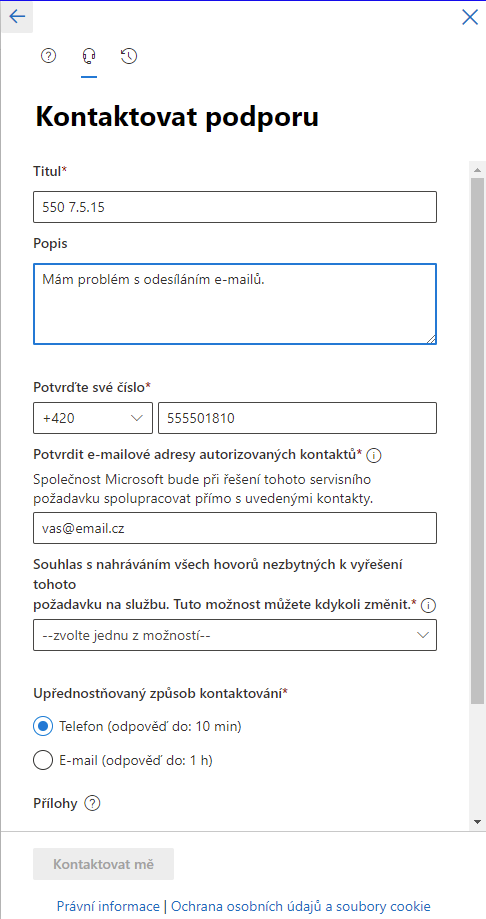Click help icon next to Přílohy

coord(92,803)
